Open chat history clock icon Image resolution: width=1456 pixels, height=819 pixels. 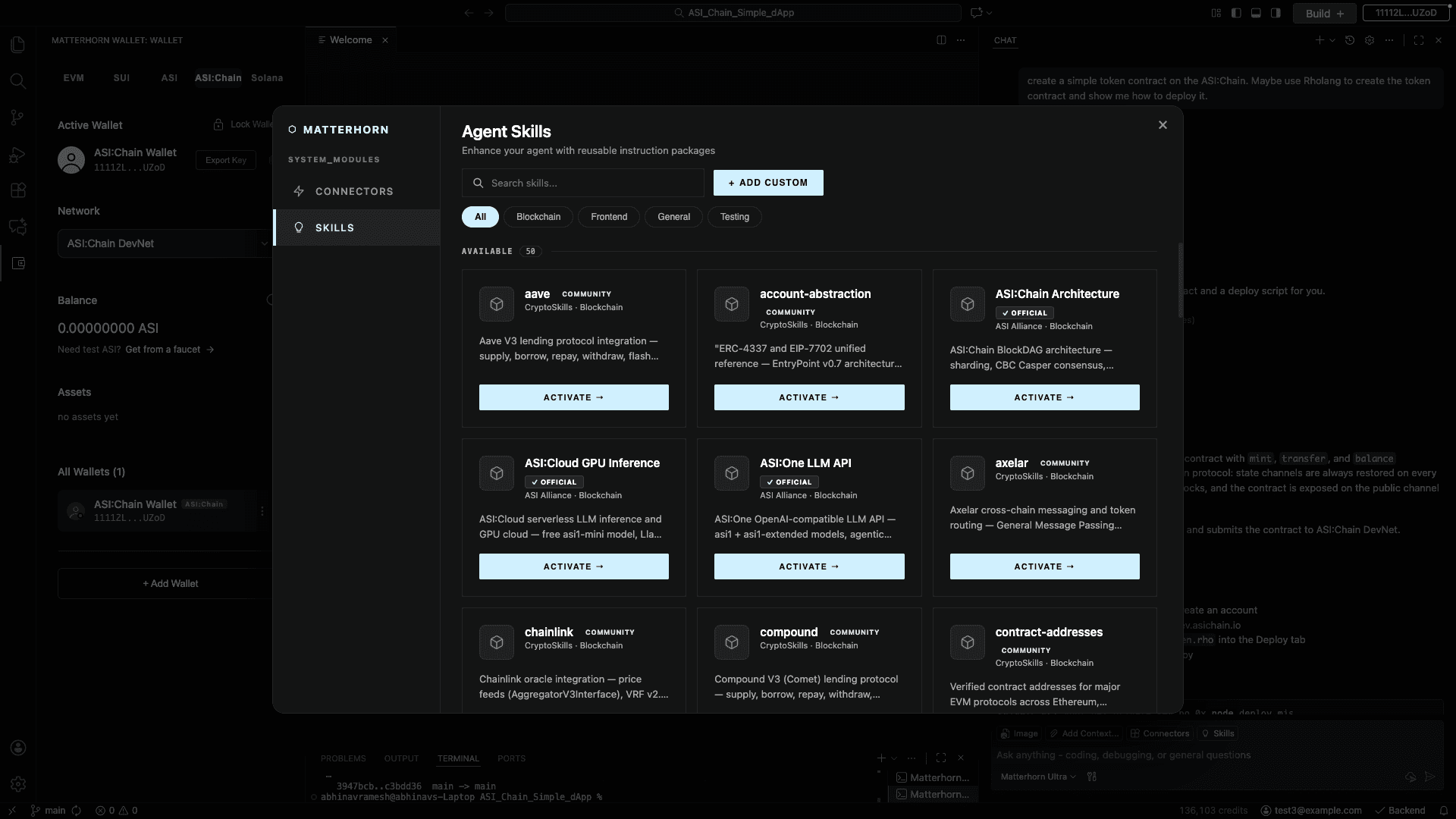[1350, 40]
